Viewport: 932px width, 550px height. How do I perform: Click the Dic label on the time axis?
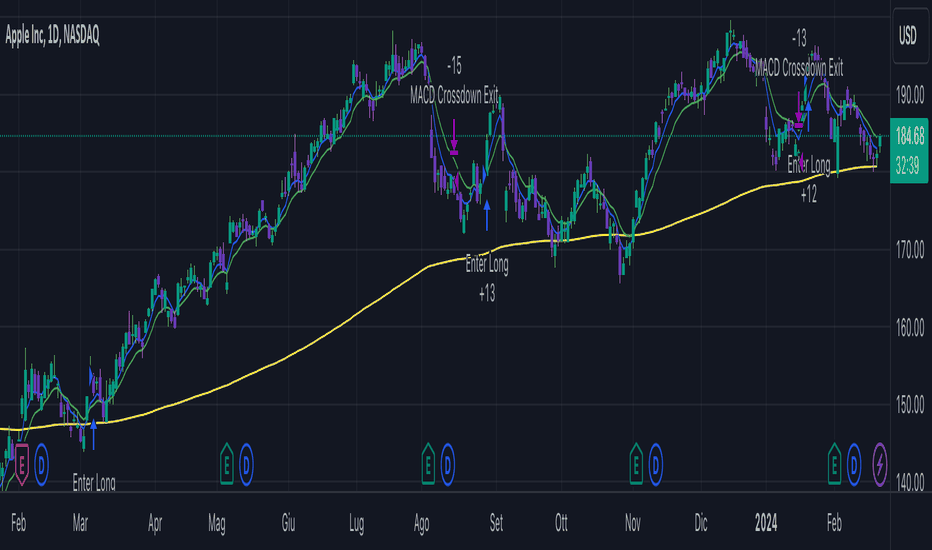pyautogui.click(x=701, y=523)
